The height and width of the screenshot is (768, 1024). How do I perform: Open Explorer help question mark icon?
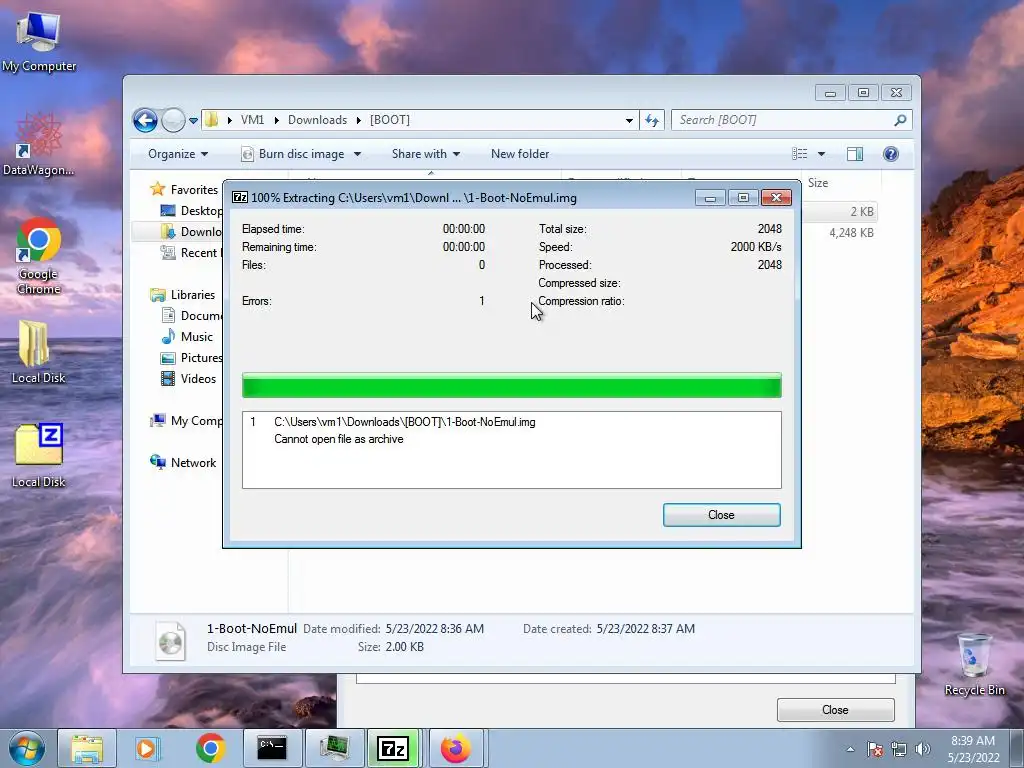(891, 153)
